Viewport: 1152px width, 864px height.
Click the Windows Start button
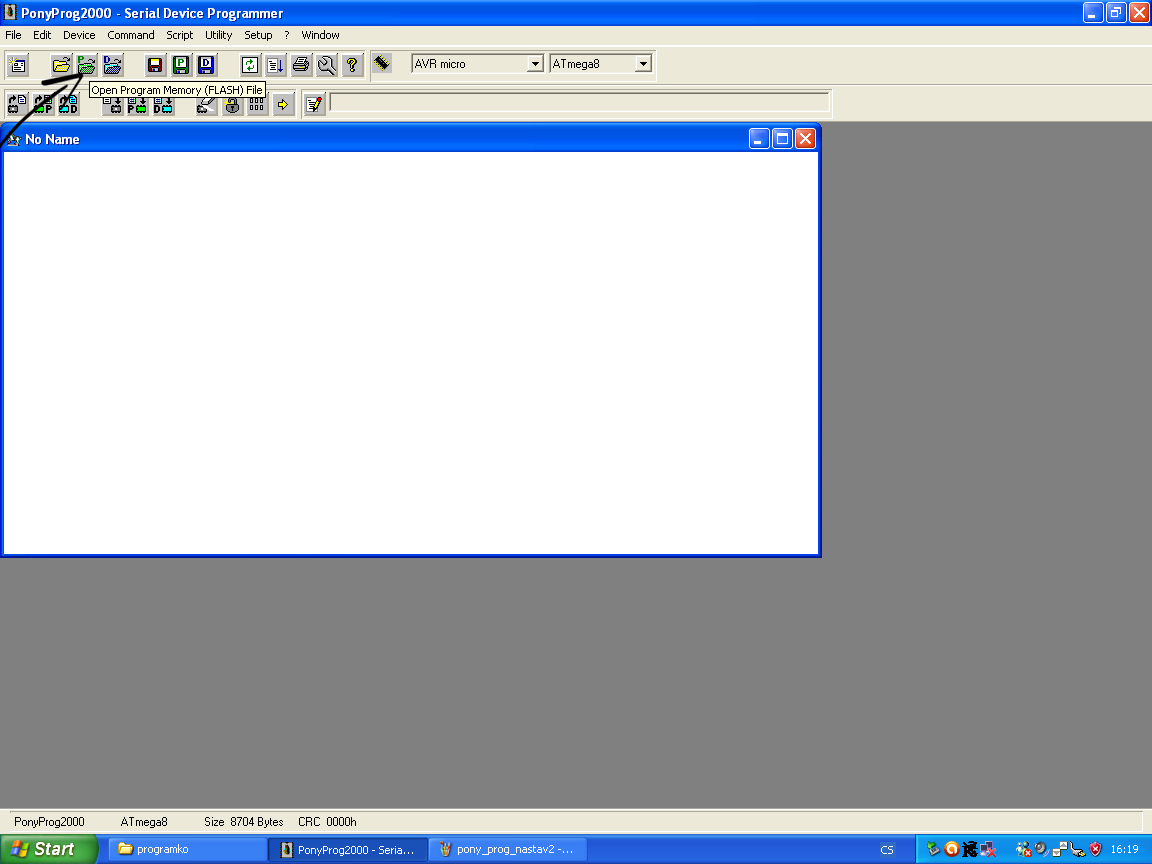coord(48,849)
